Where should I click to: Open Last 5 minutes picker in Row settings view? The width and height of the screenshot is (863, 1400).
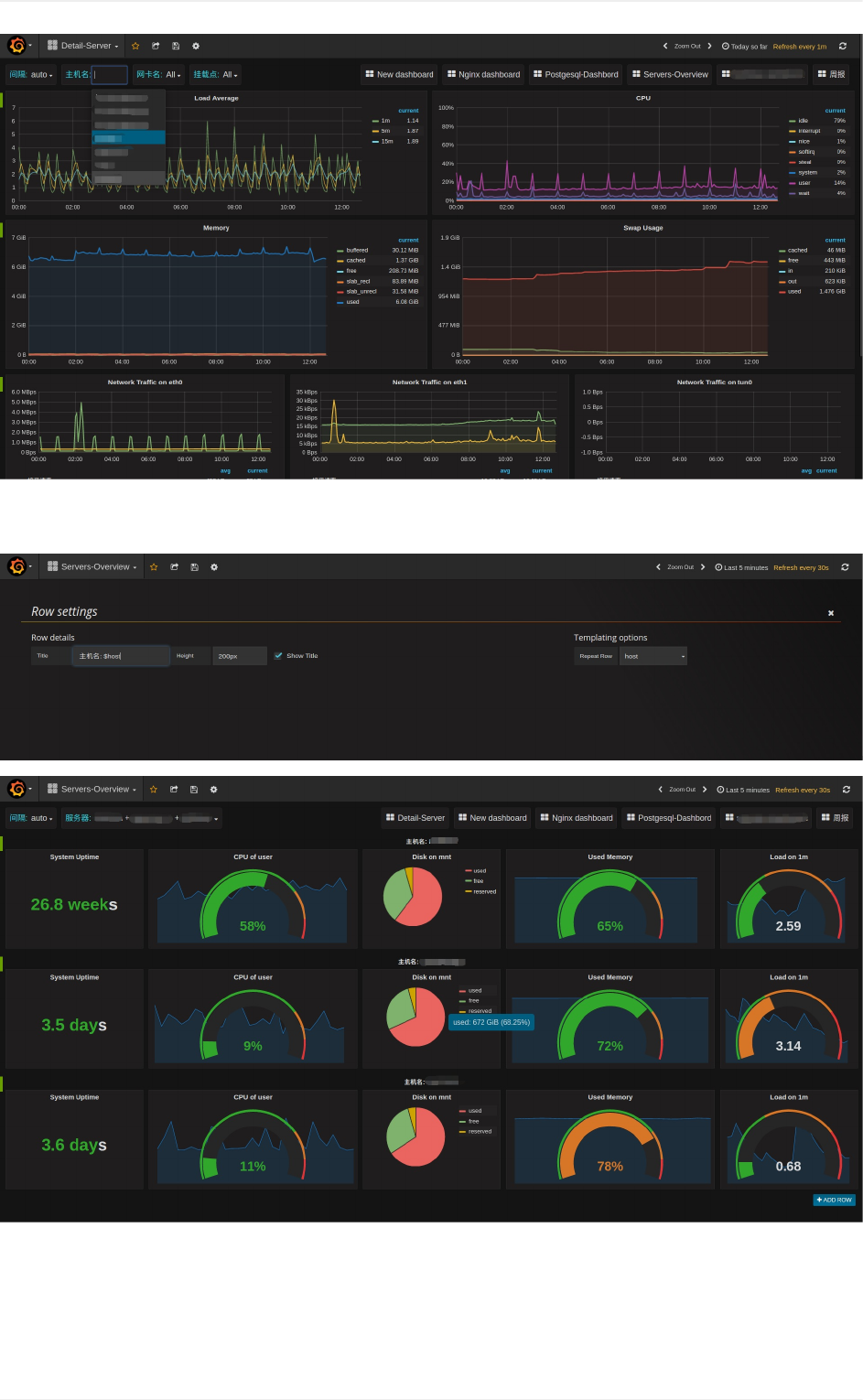(x=741, y=567)
